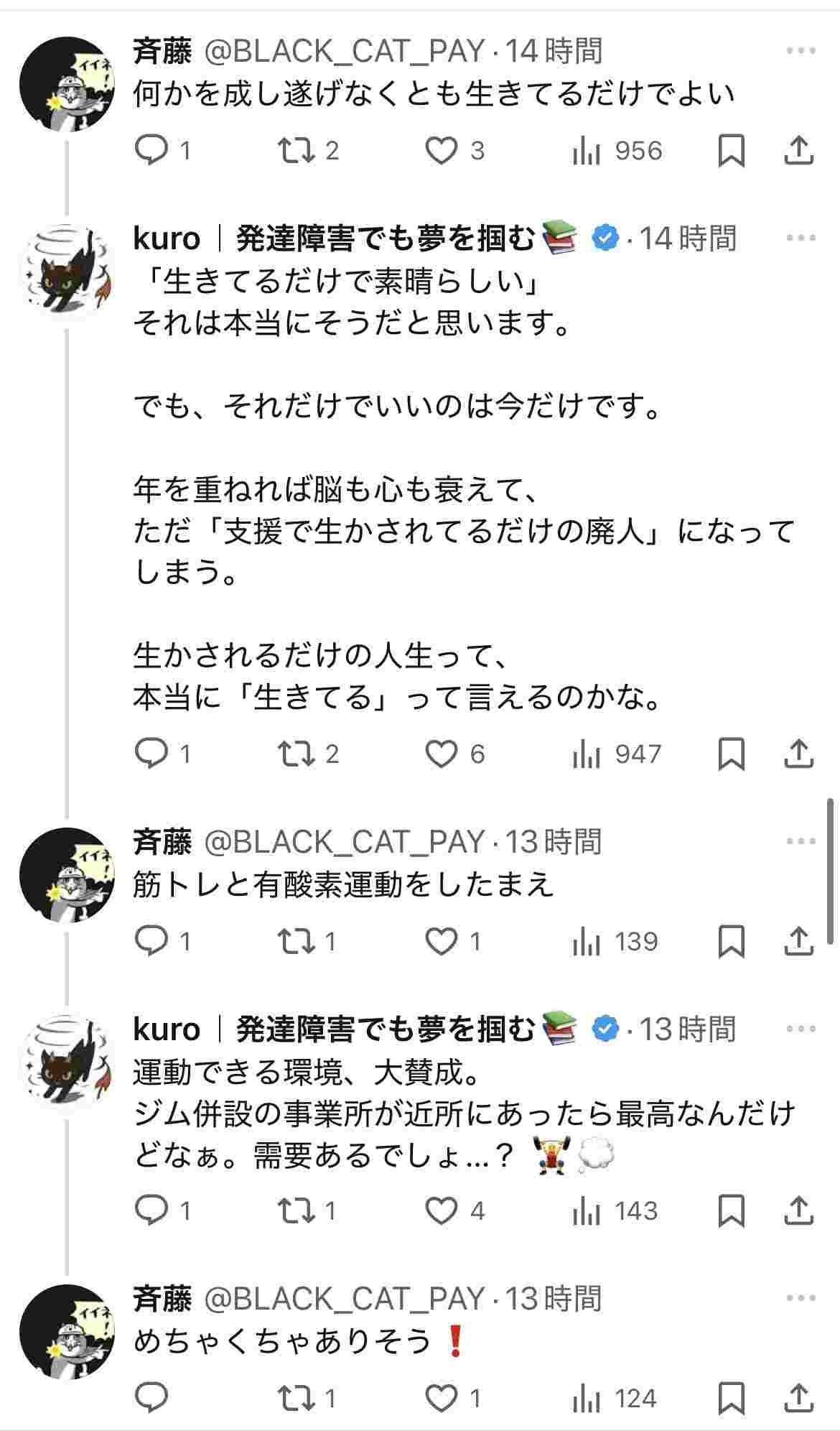Viewport: 840px width, 1431px height.
Task: Bookmark the めちゃくちゃありそう tweet
Action: (x=731, y=1399)
